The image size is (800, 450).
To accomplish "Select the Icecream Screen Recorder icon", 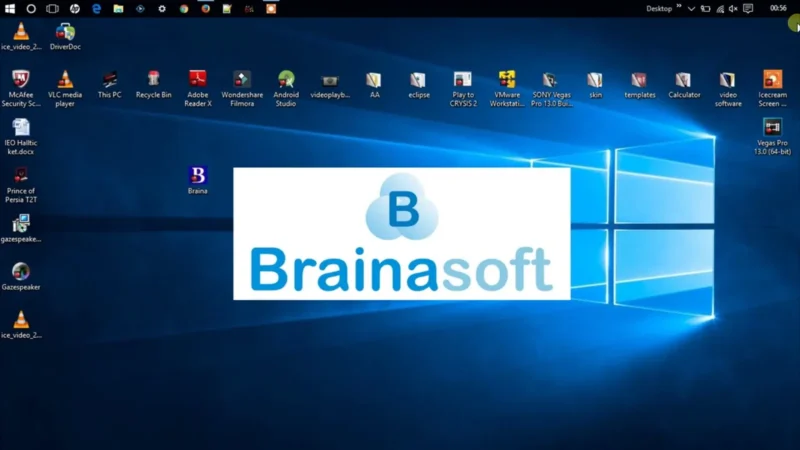I will click(772, 88).
